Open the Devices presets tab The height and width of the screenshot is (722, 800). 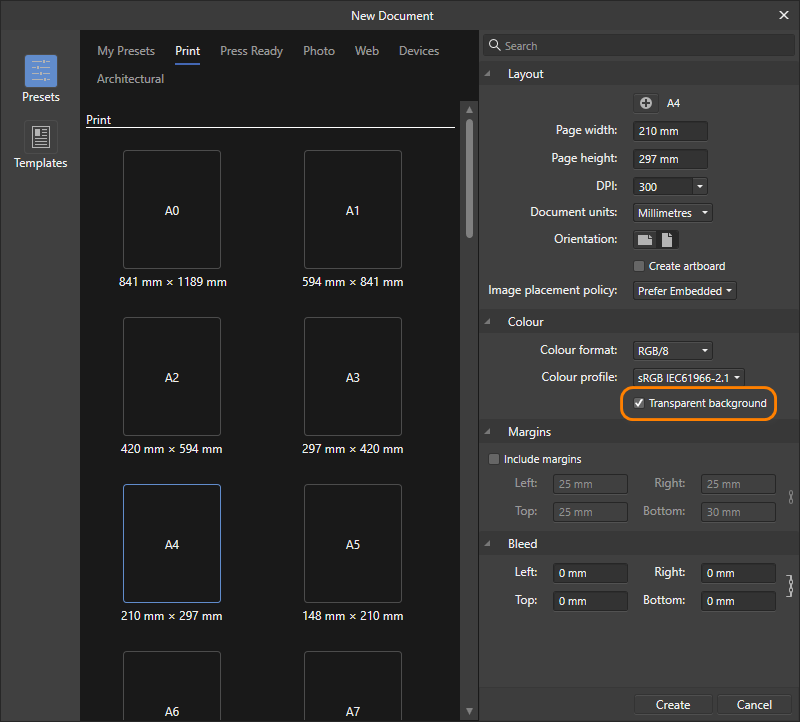pyautogui.click(x=418, y=50)
